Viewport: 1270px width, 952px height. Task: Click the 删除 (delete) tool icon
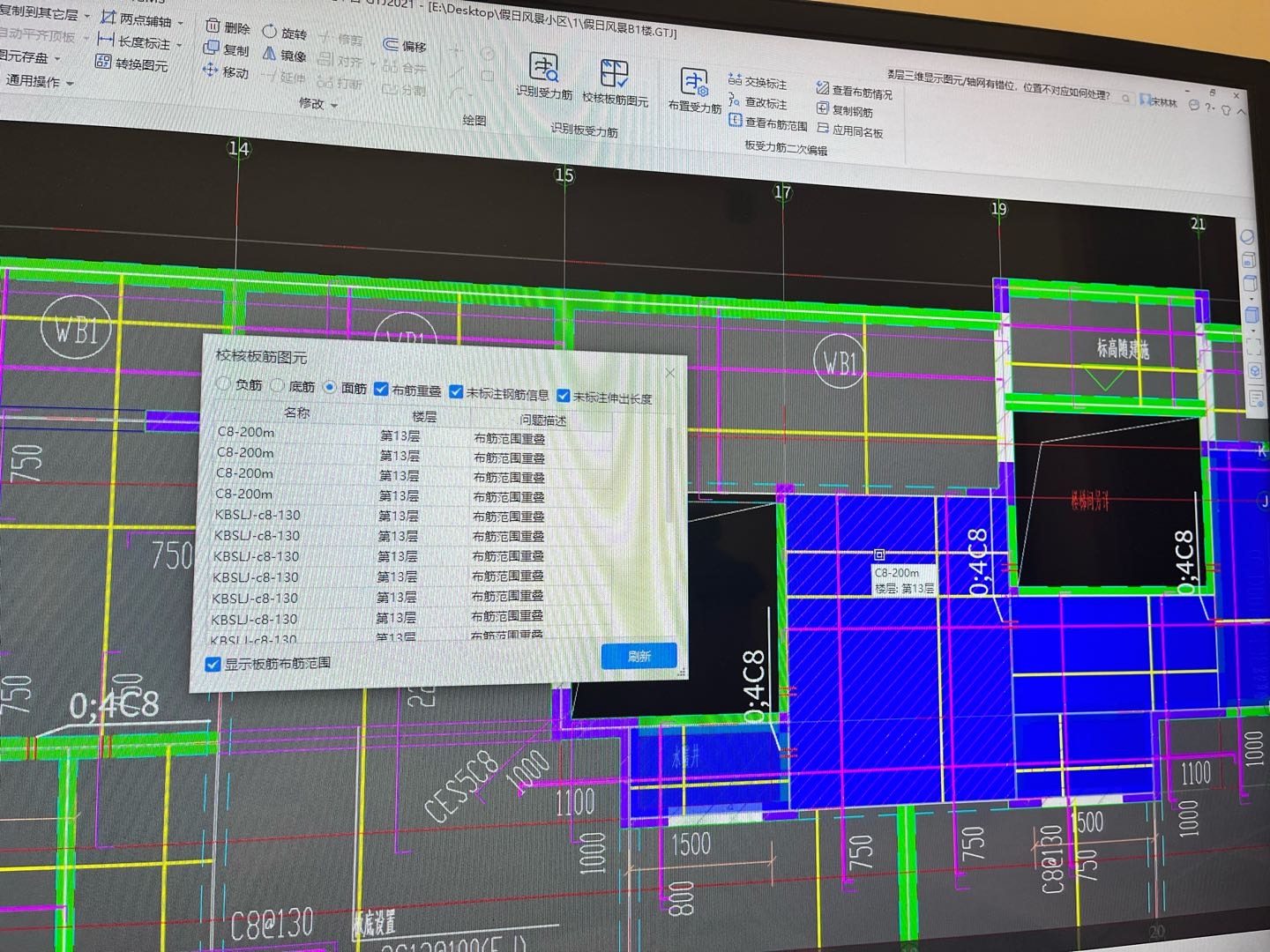pos(213,26)
